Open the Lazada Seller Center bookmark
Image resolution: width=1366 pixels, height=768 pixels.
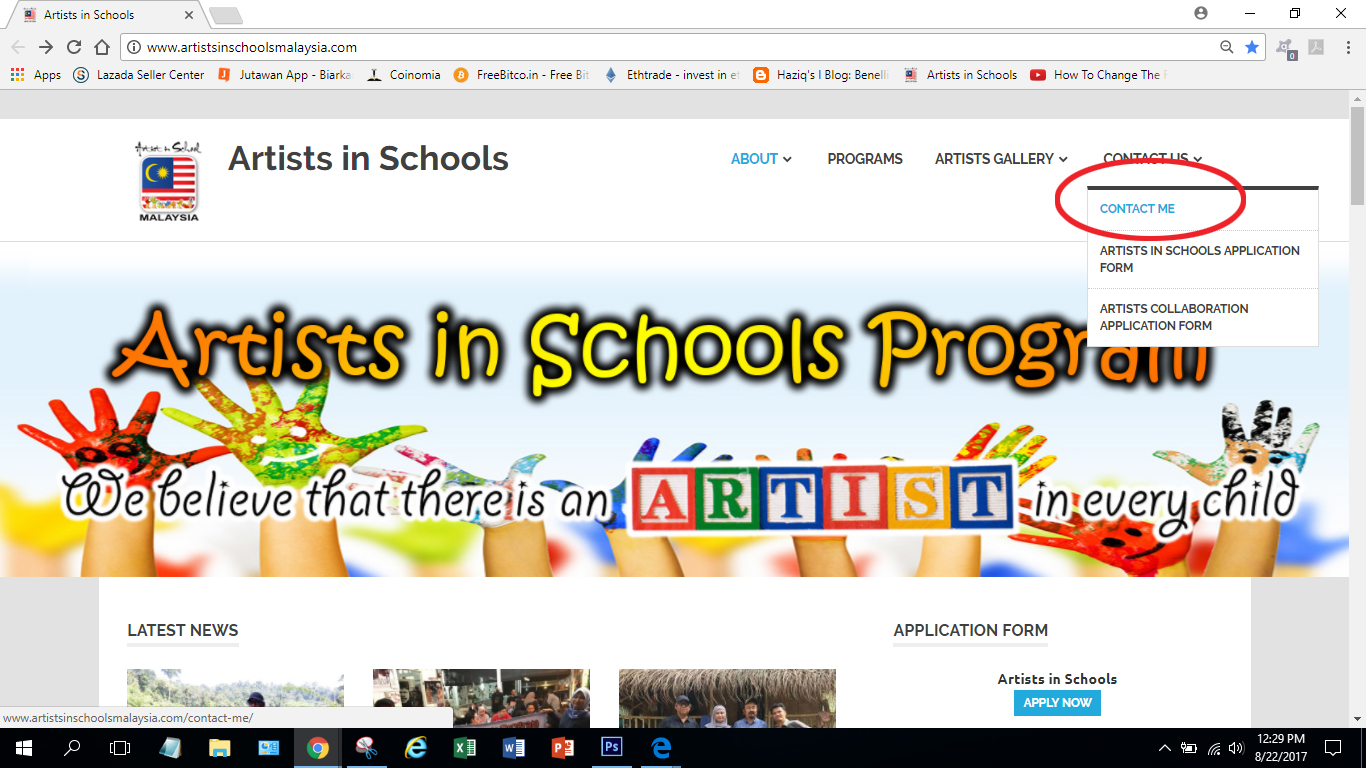pyautogui.click(x=139, y=75)
